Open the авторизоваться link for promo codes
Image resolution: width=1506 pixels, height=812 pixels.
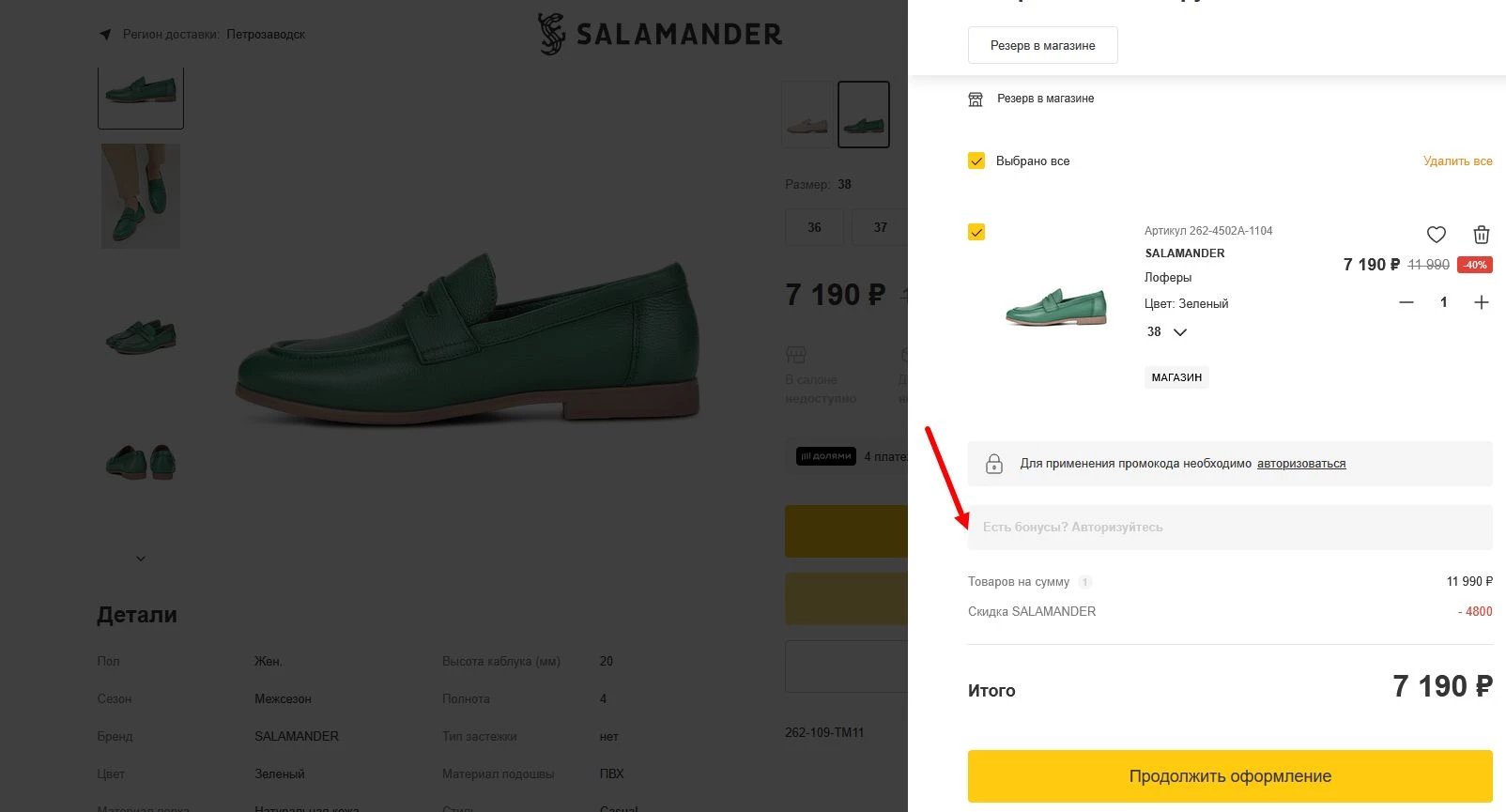tap(1300, 464)
